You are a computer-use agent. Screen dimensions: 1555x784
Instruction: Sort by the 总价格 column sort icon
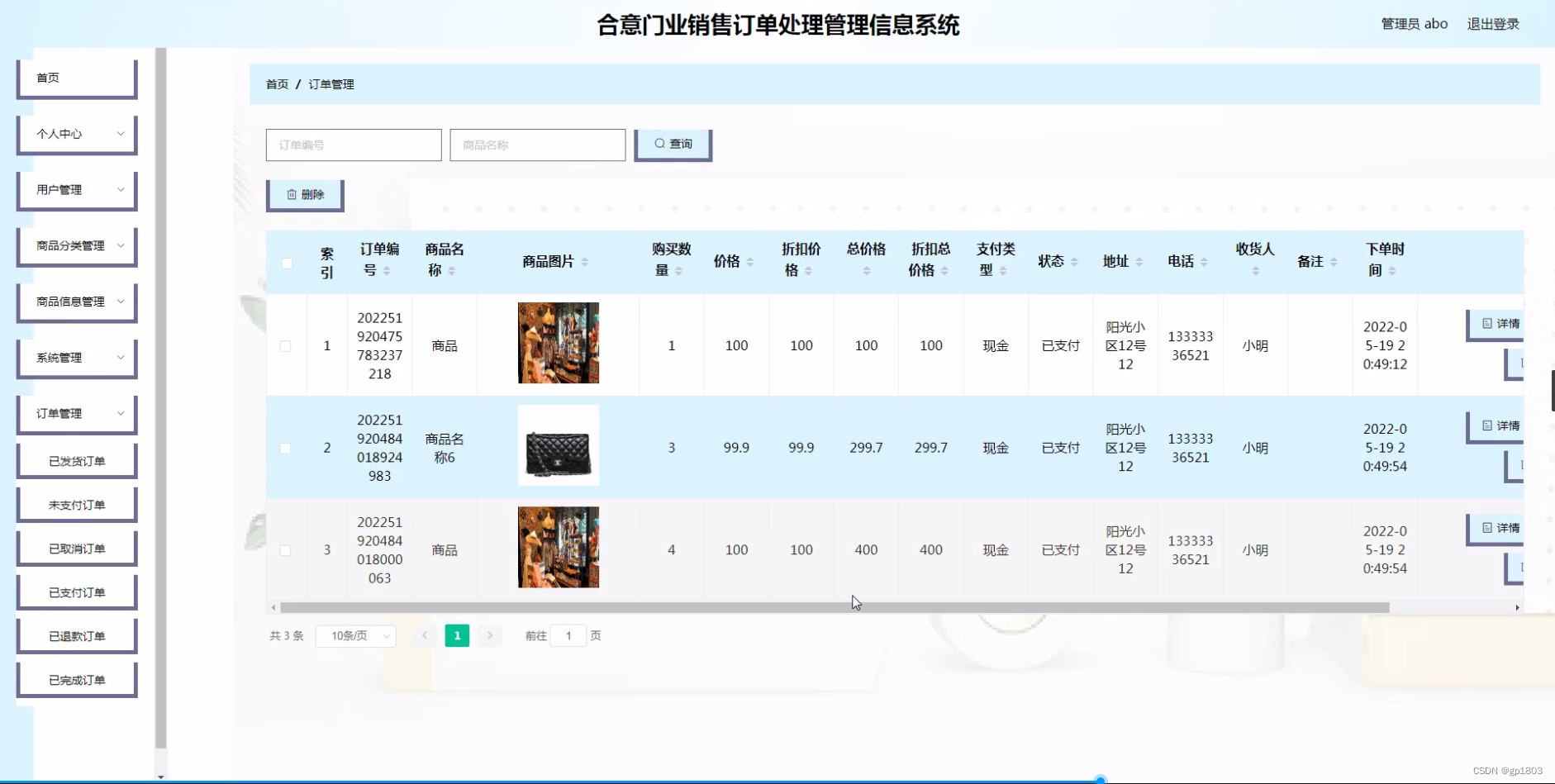[867, 271]
